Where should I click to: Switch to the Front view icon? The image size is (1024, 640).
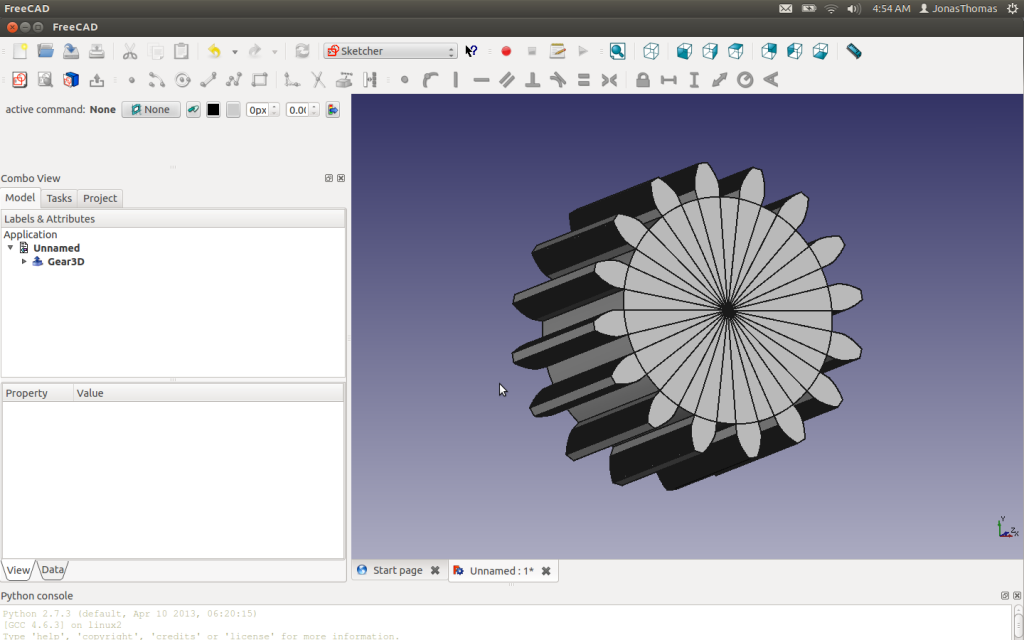pyautogui.click(x=685, y=50)
